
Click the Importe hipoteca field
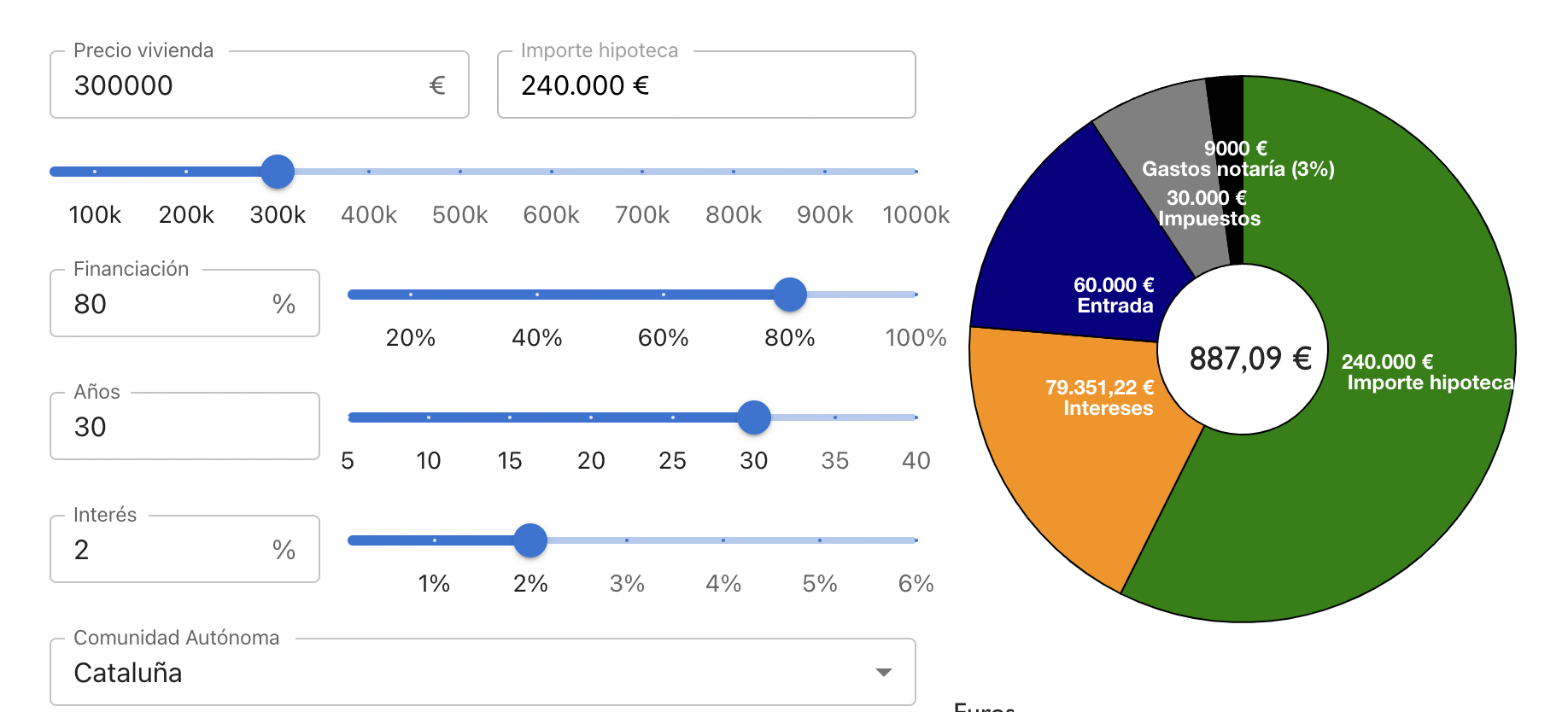[x=705, y=85]
